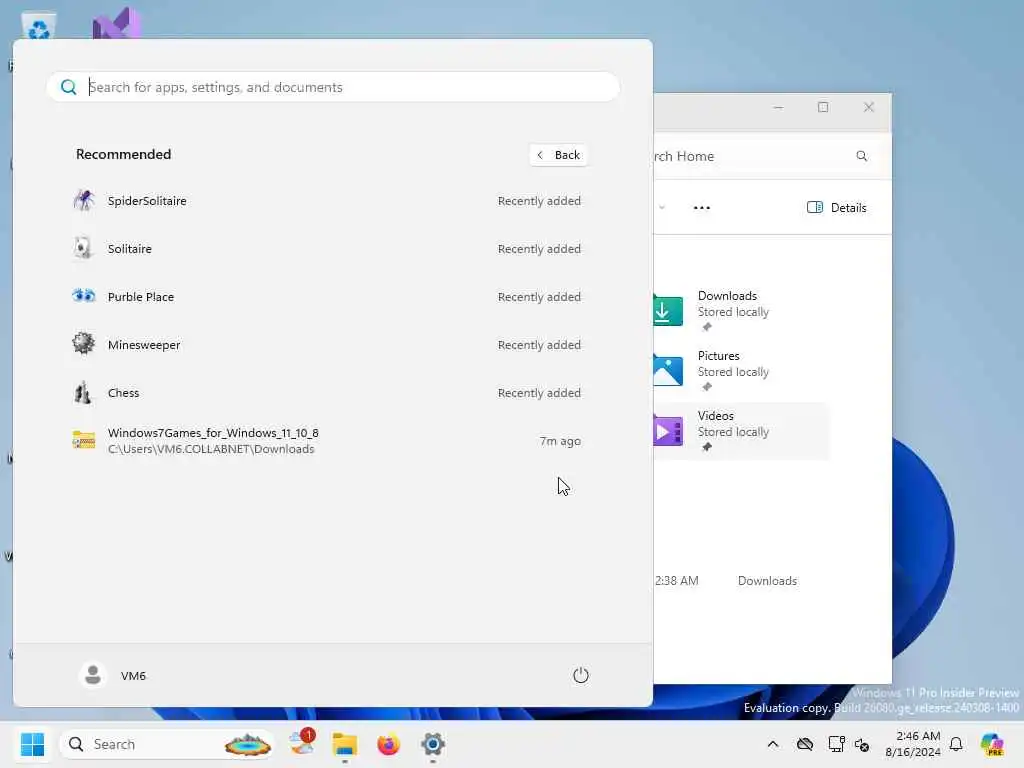This screenshot has width=1024, height=768.
Task: Click the Pictures 'Stored locally' text
Action: (733, 372)
